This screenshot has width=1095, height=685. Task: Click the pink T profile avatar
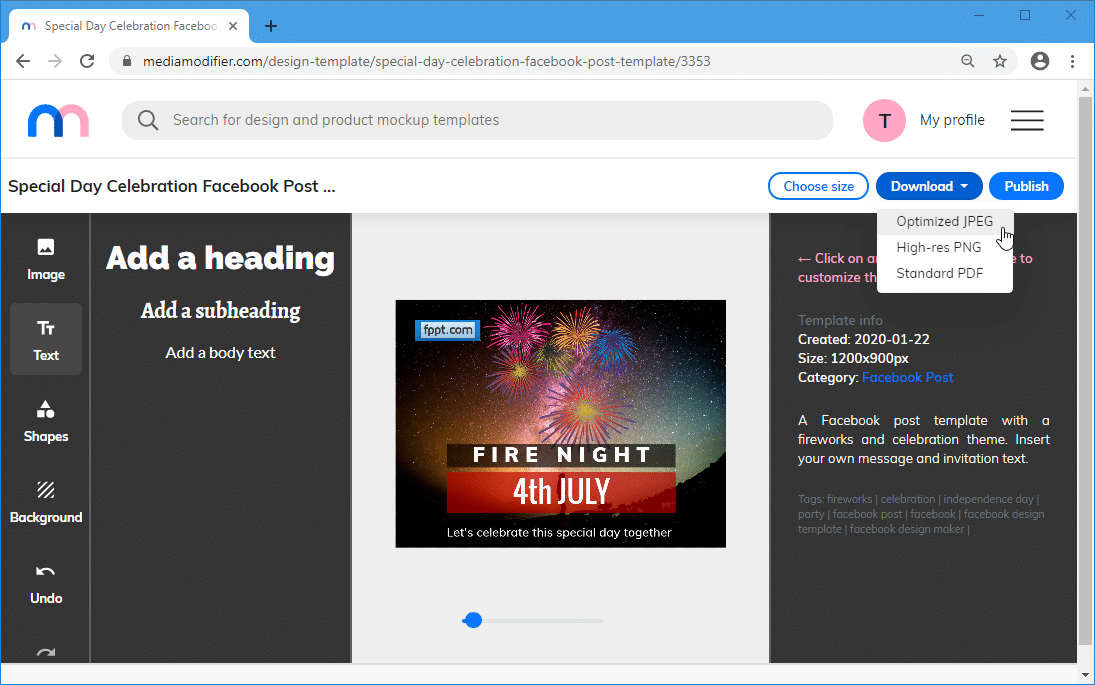884,121
